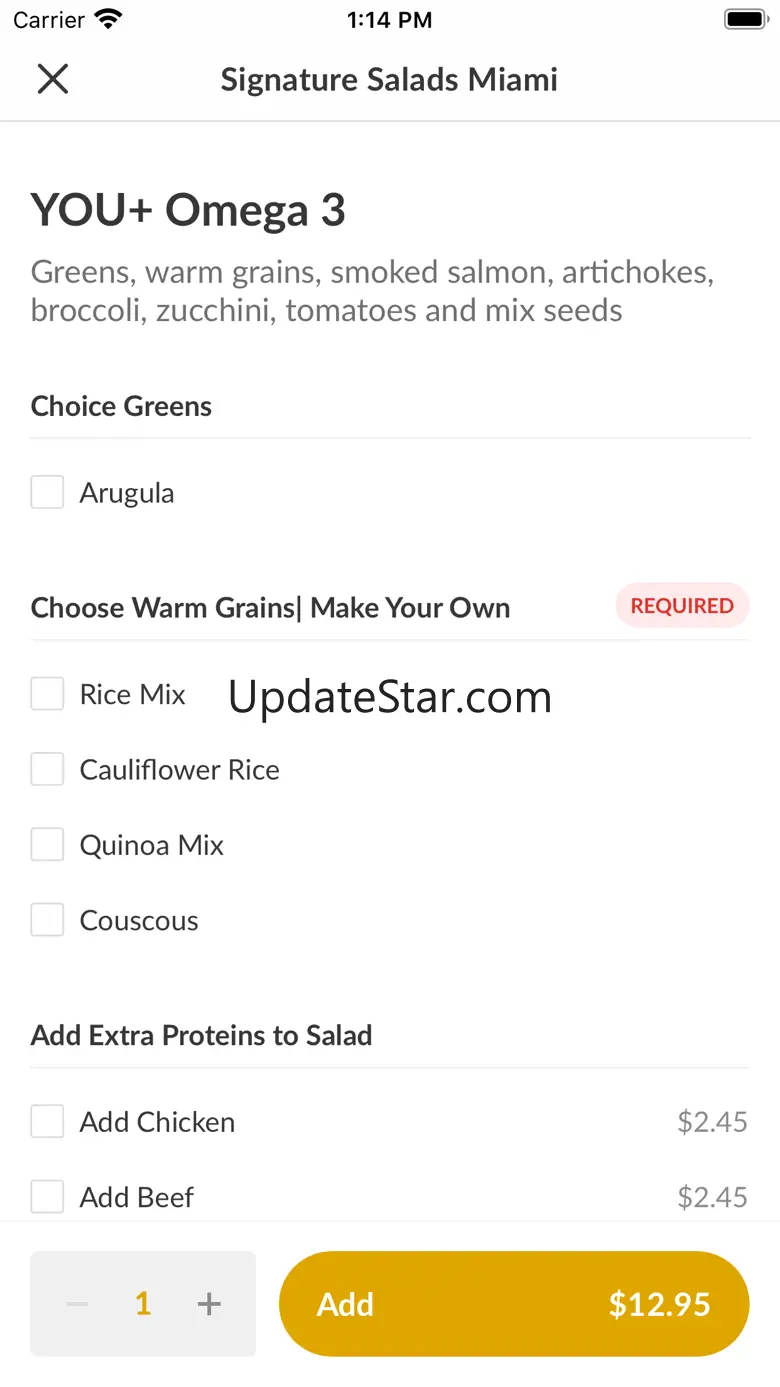The width and height of the screenshot is (780, 1387).
Task: Tap the Wi-Fi status icon
Action: point(107,20)
